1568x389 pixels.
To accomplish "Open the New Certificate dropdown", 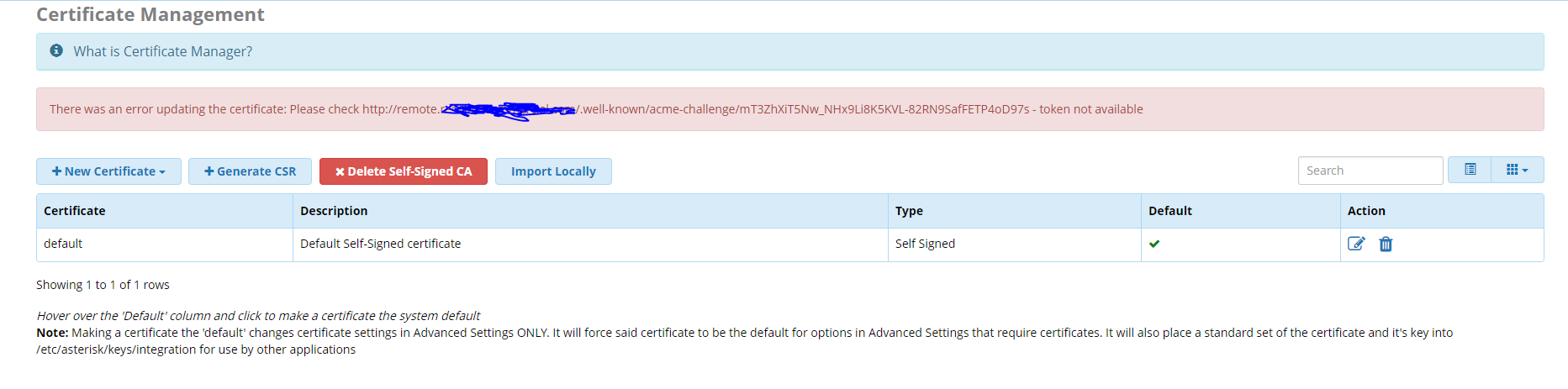I will [108, 171].
